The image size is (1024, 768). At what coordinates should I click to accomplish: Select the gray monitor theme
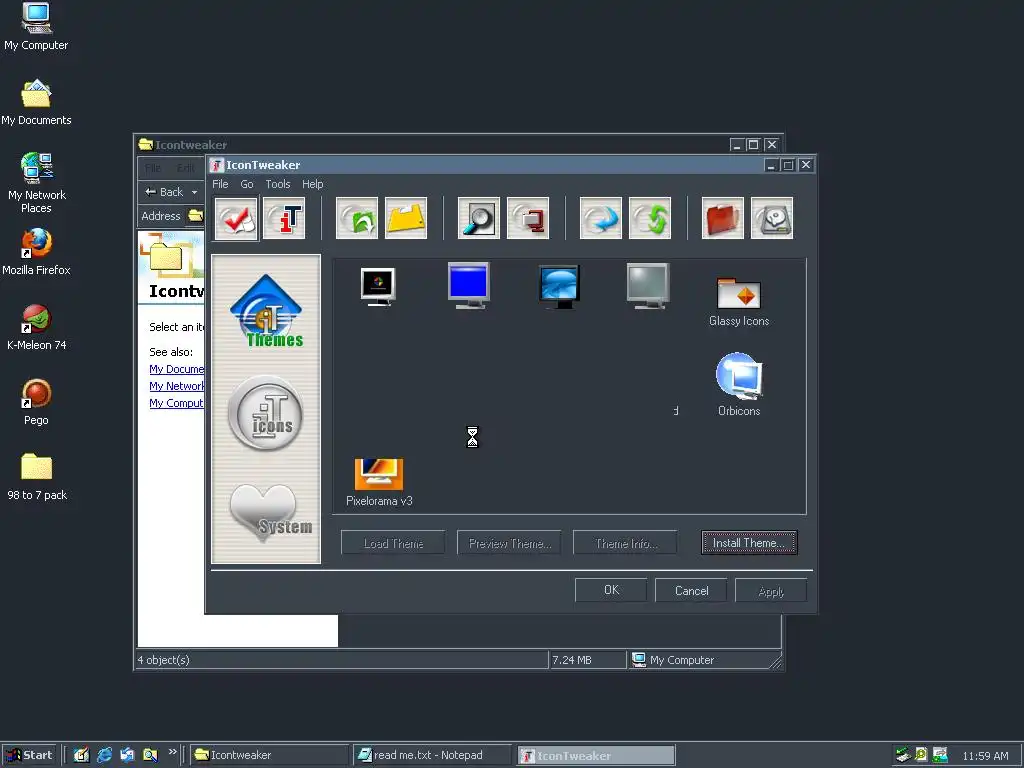click(648, 286)
